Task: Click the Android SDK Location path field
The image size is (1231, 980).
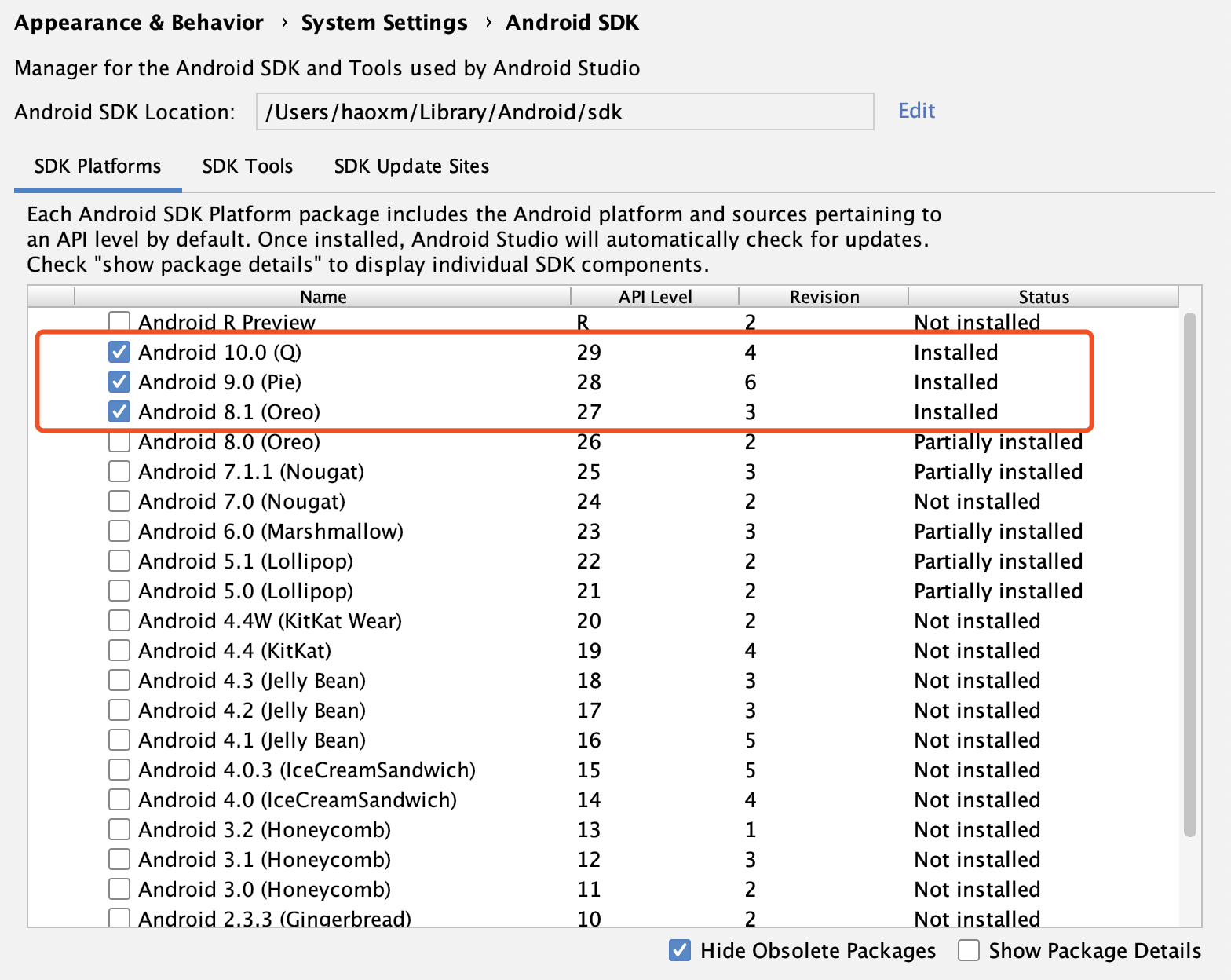Action: tap(564, 112)
